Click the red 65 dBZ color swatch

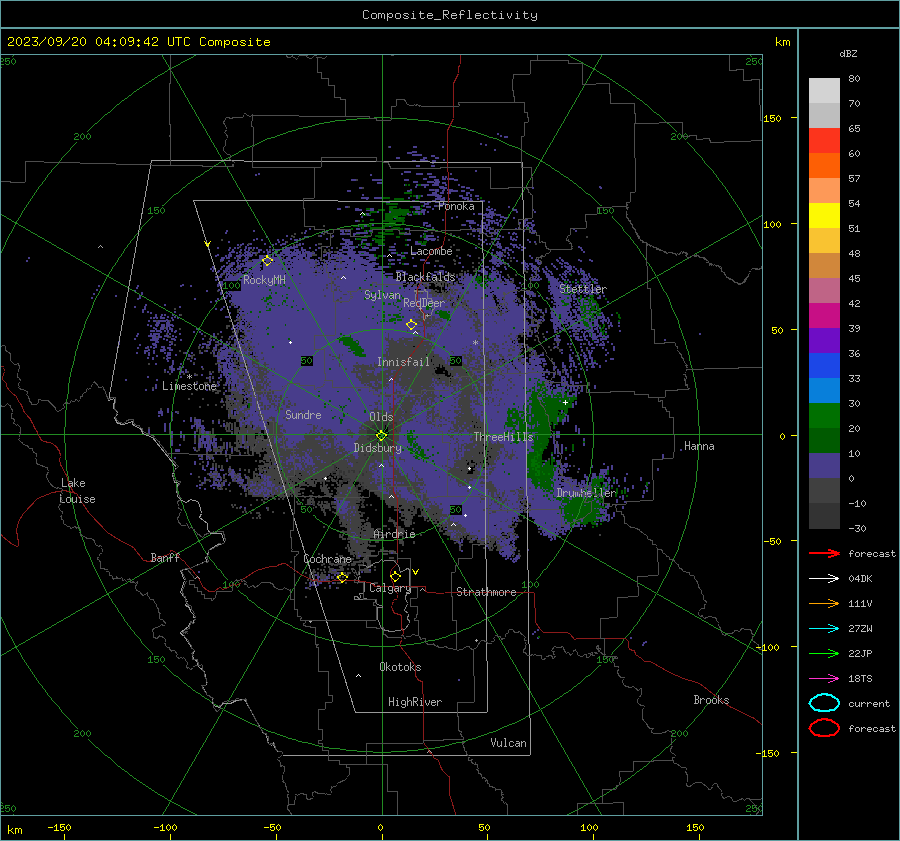pyautogui.click(x=824, y=140)
